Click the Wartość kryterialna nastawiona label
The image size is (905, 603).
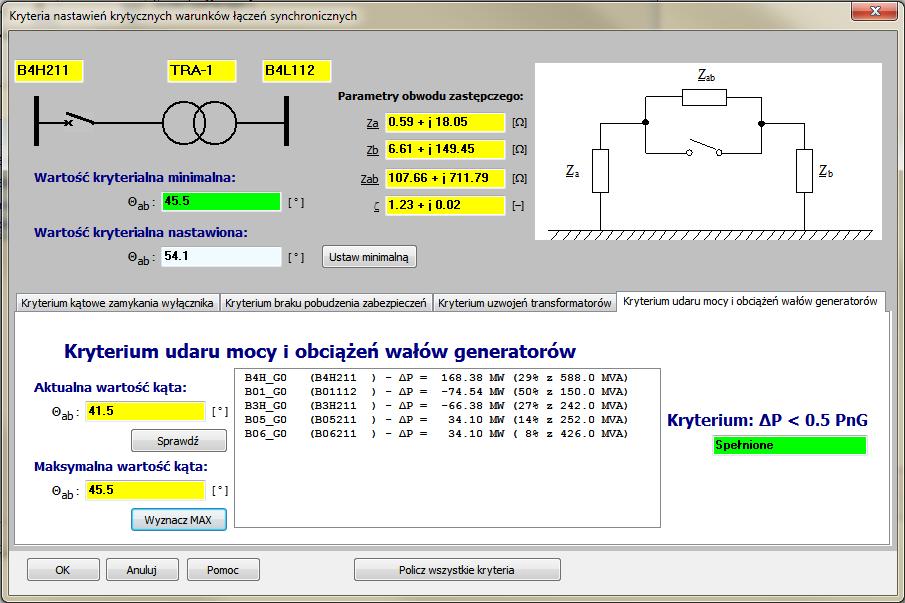140,233
